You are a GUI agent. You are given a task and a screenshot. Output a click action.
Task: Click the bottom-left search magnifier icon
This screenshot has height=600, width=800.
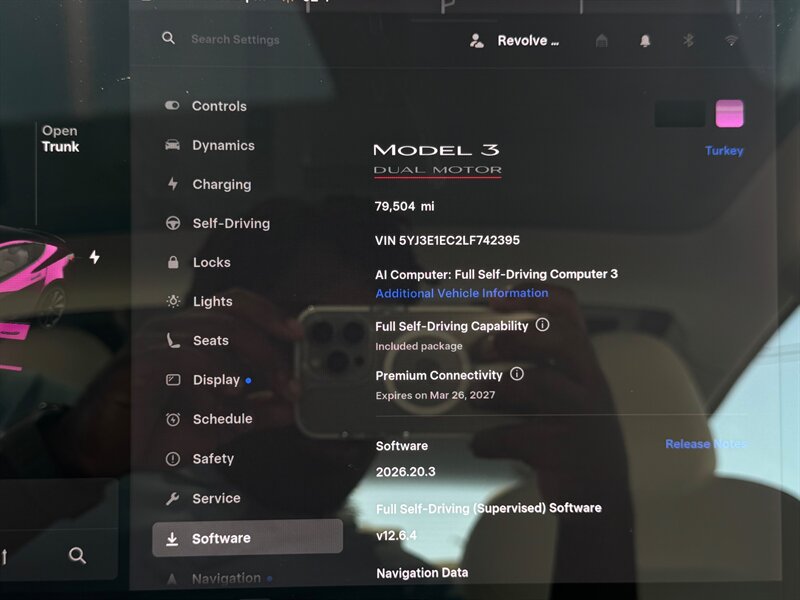pos(77,555)
